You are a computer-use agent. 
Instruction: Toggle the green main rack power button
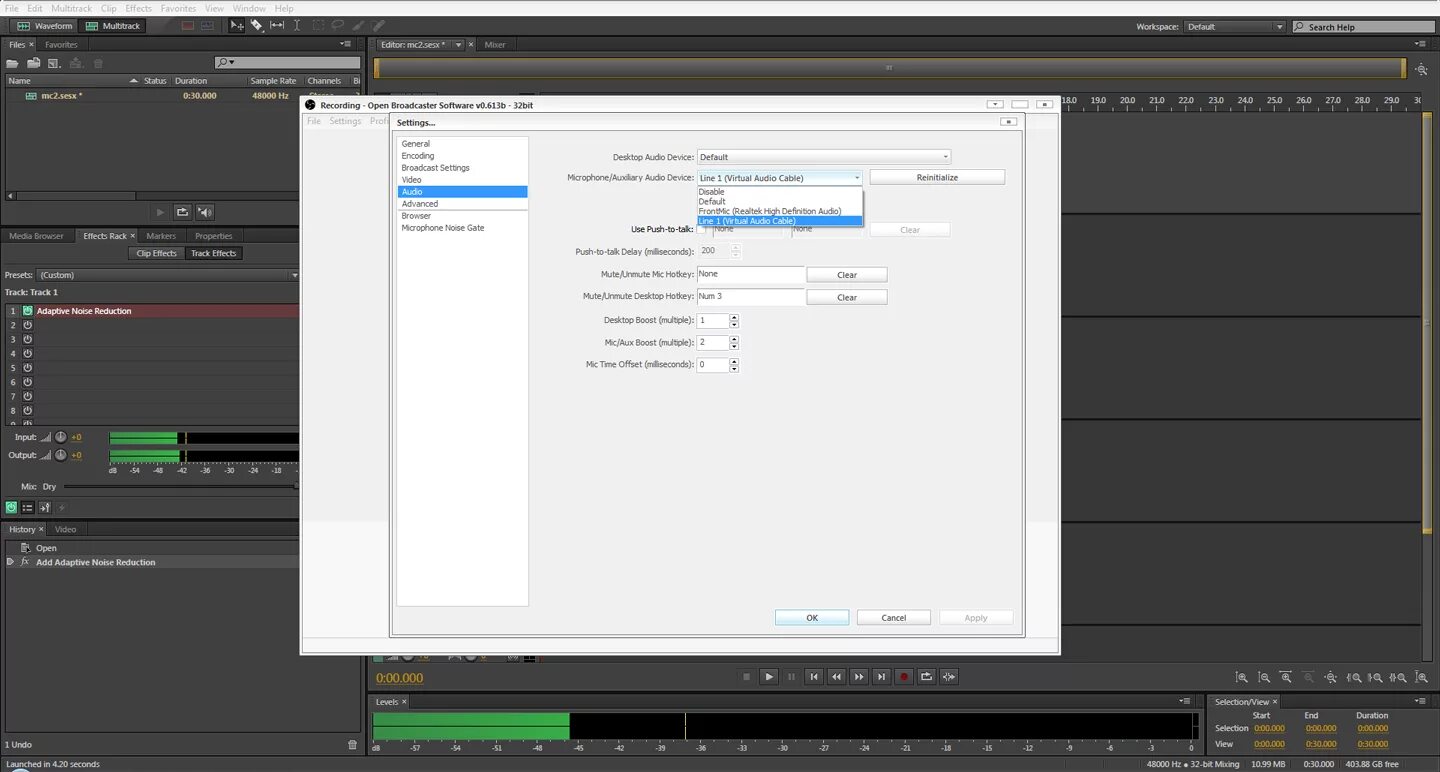coord(11,507)
